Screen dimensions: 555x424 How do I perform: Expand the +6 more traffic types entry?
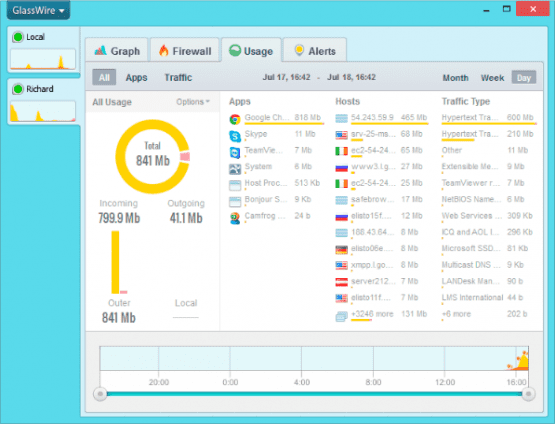[x=457, y=314]
